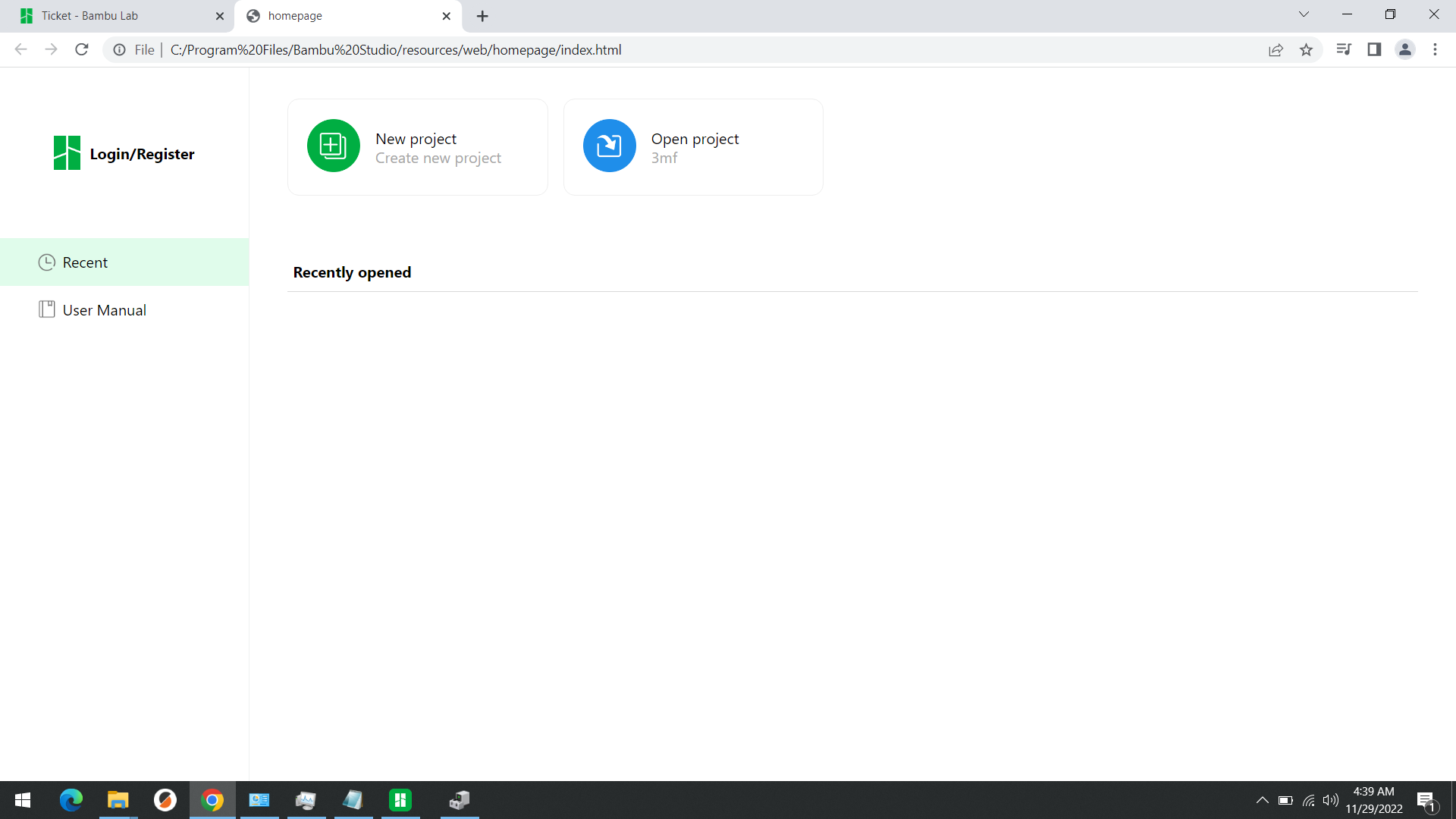1456x819 pixels.
Task: Click the green New project icon
Action: [x=333, y=146]
